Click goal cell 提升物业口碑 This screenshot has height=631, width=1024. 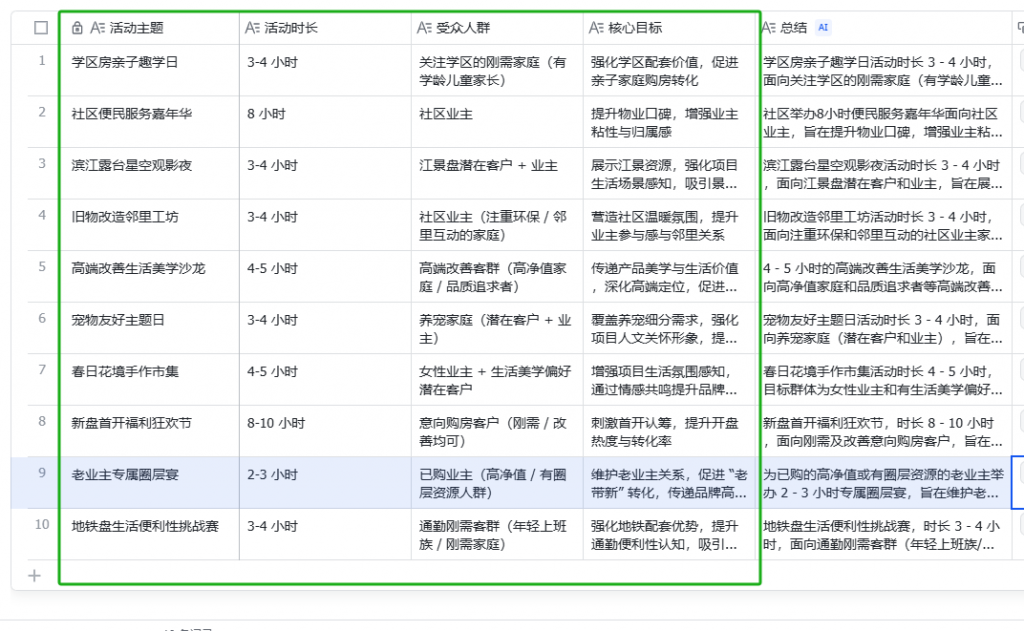pyautogui.click(x=671, y=122)
